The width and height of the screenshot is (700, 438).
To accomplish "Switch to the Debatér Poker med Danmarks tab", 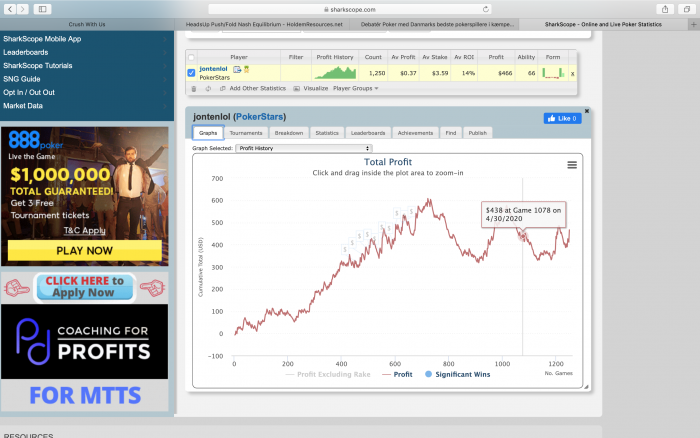I will click(x=437, y=25).
